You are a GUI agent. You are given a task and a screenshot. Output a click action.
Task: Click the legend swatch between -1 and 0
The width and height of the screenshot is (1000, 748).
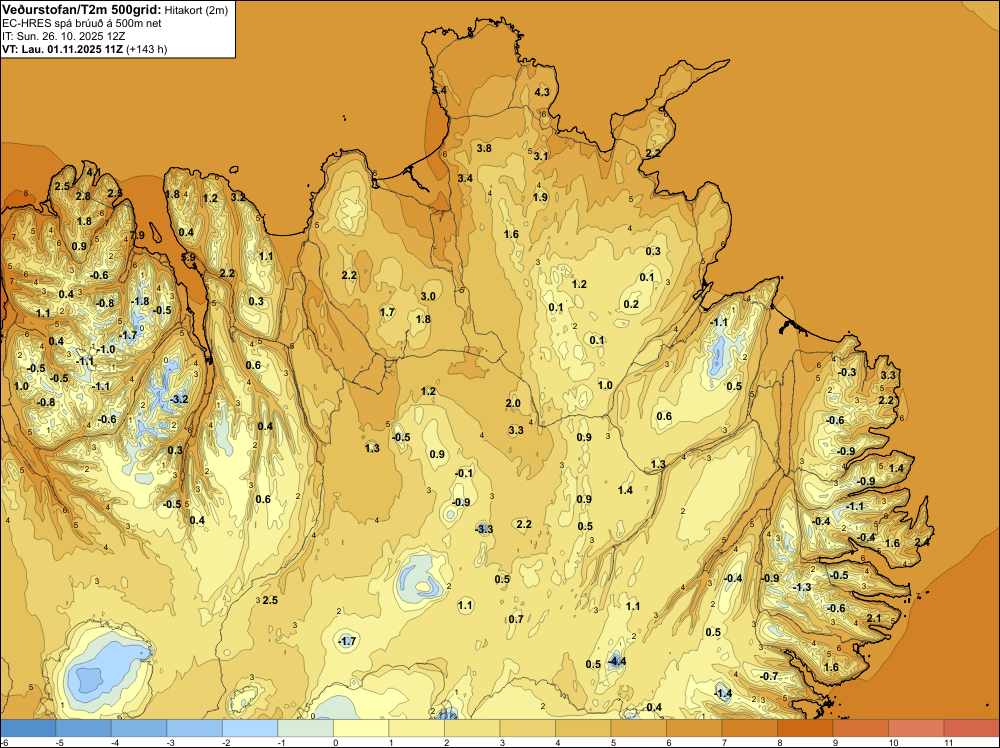click(305, 728)
